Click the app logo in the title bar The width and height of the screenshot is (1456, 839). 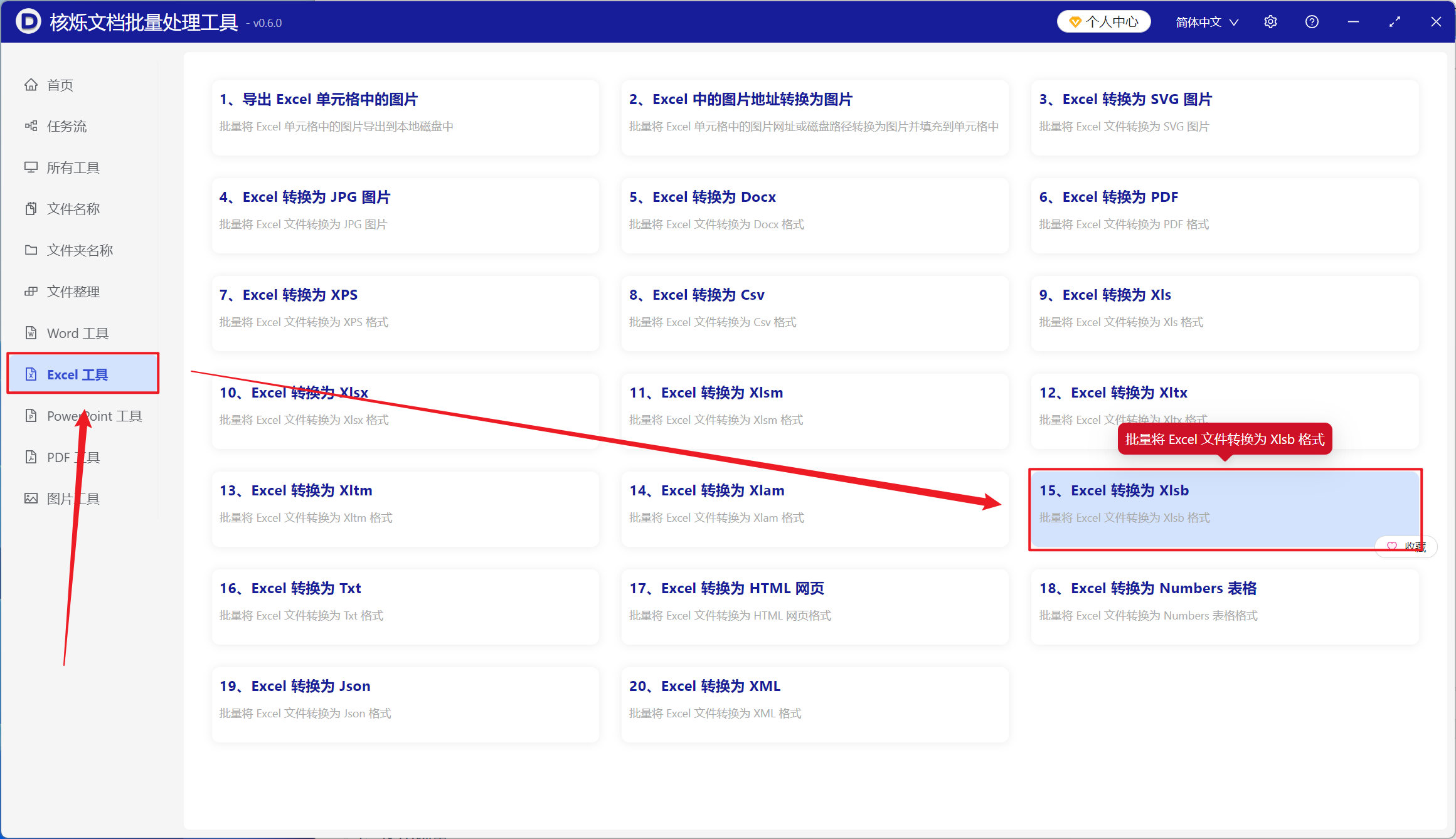tap(28, 22)
